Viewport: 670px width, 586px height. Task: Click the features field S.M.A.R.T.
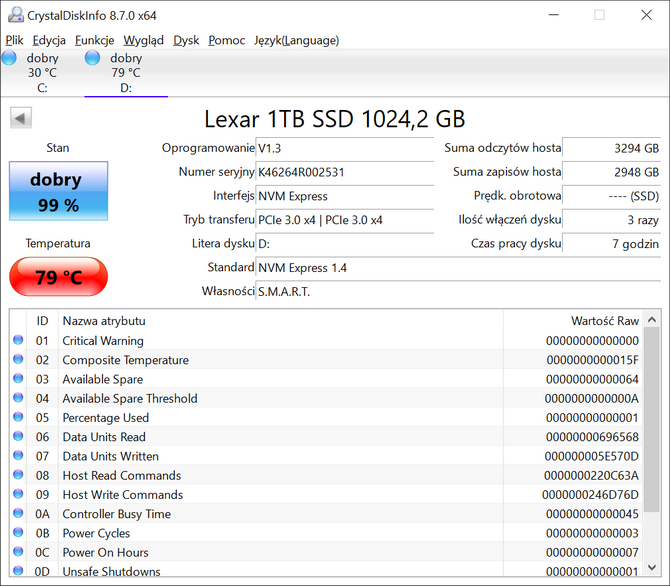click(x=458, y=292)
